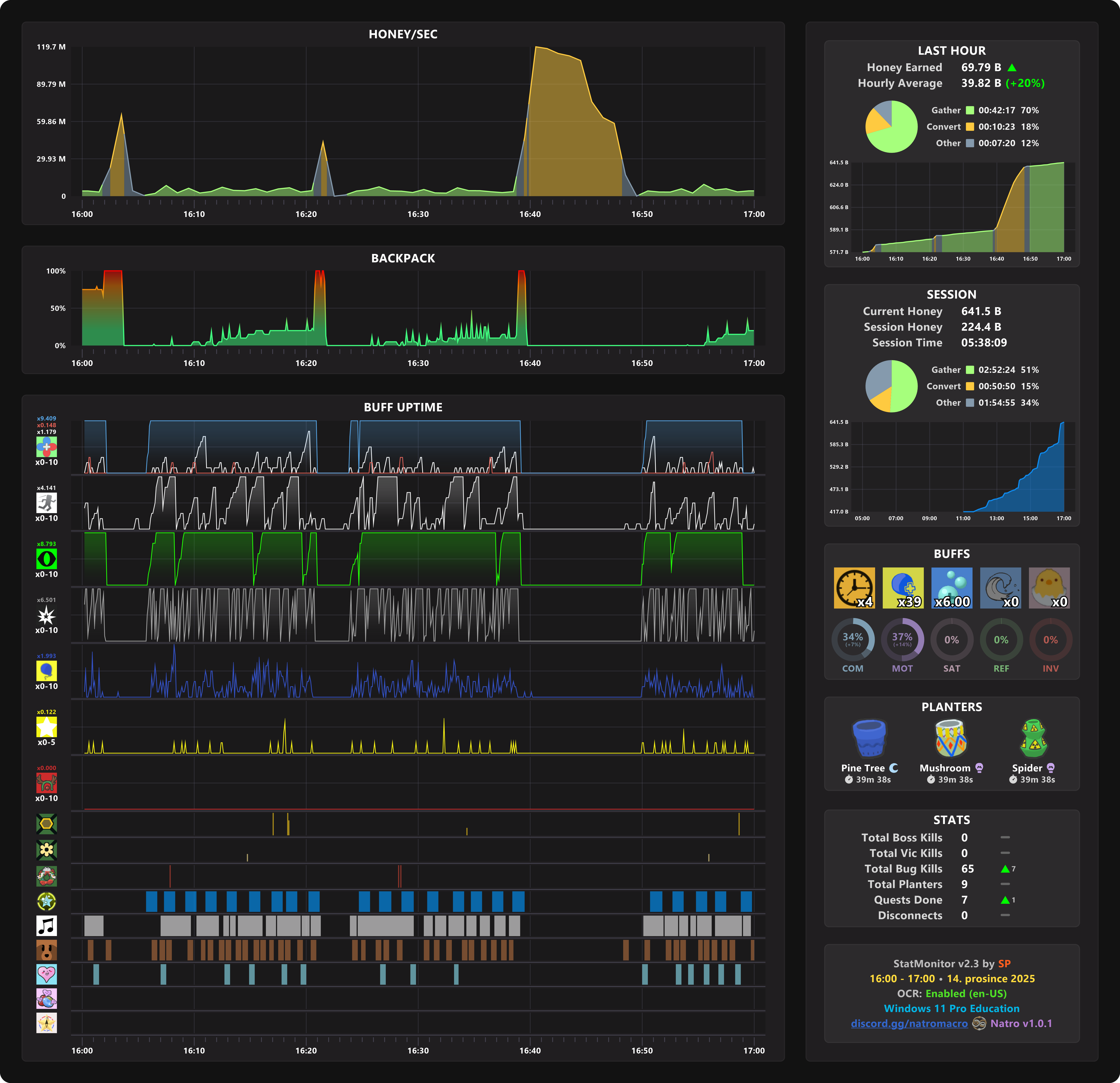Click the green eye Focus buff icon
The image size is (1120, 1083).
point(46,558)
